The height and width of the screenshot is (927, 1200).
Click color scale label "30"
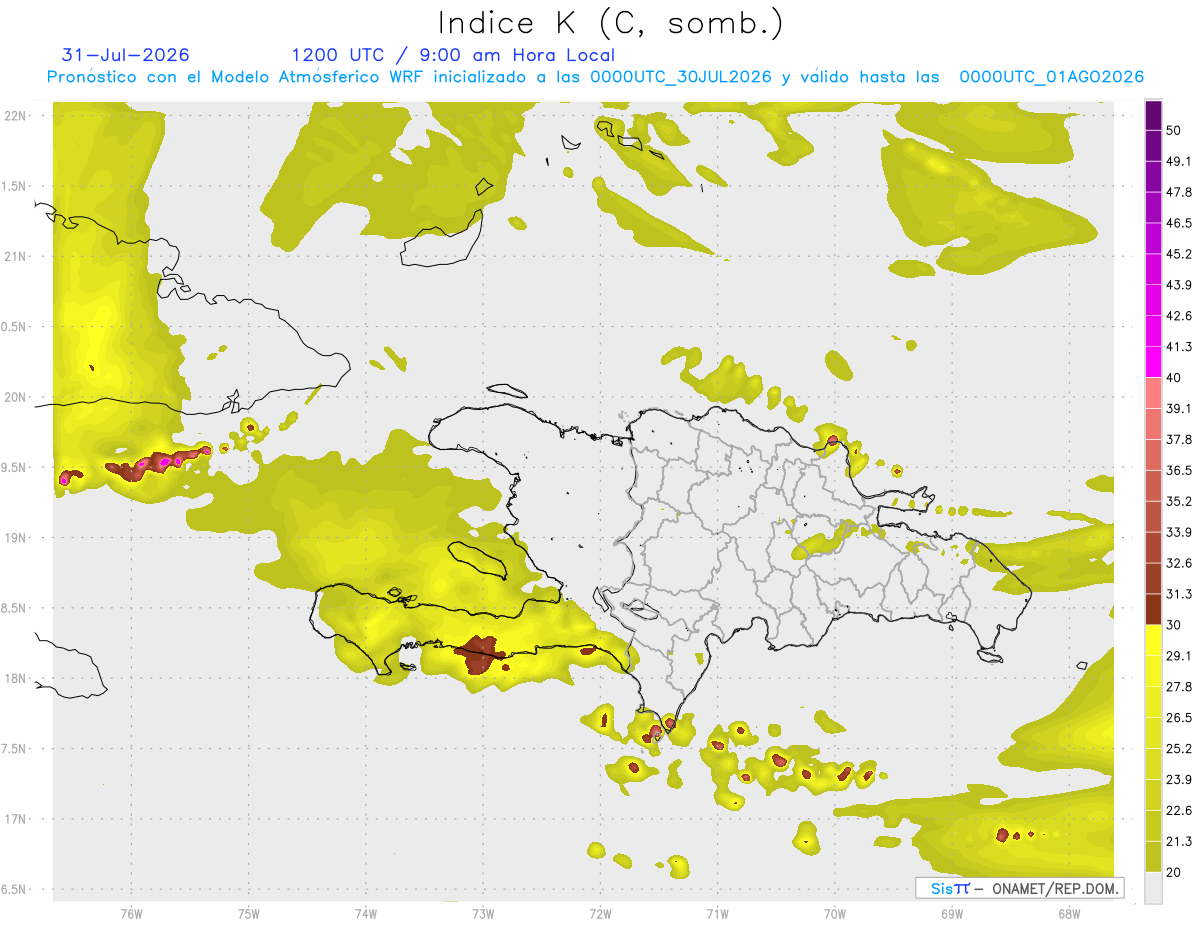pos(1173,625)
